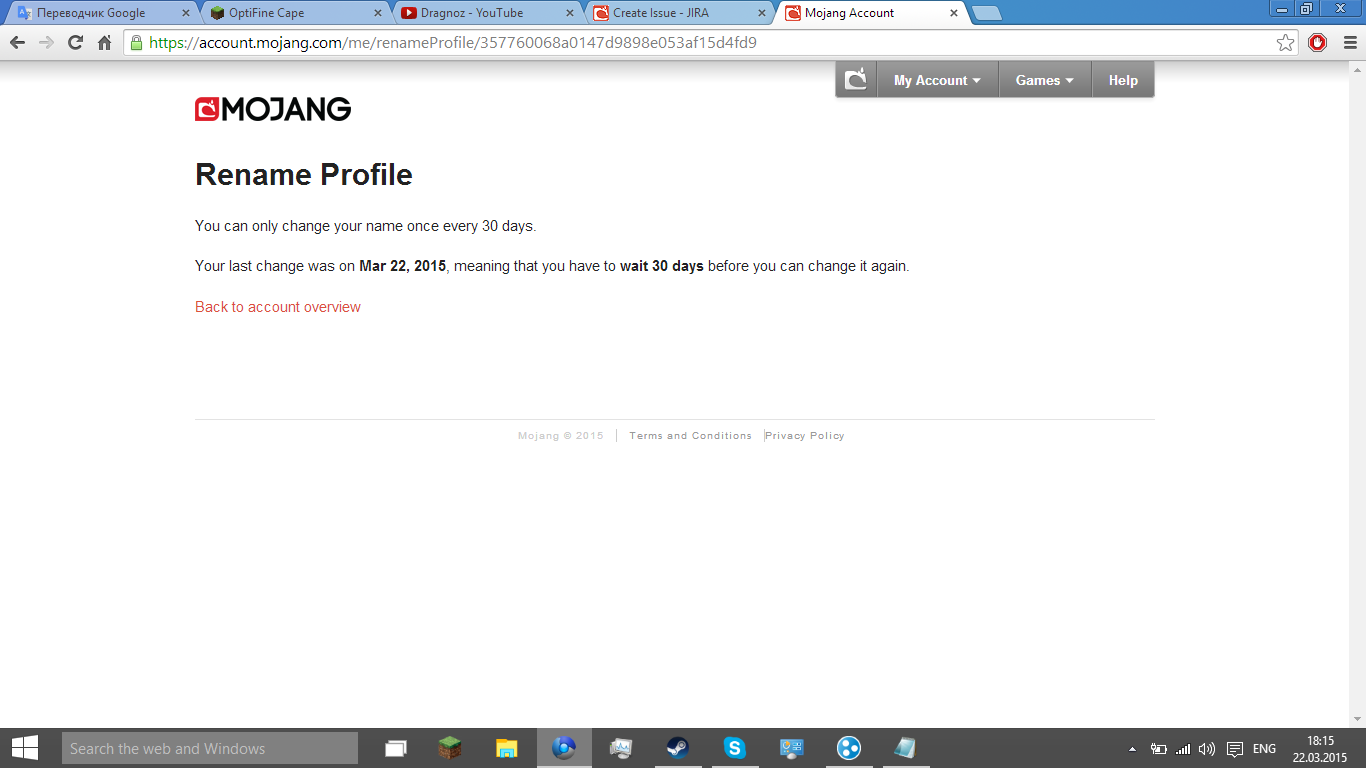
Task: Open the Privacy Policy link
Action: (805, 436)
